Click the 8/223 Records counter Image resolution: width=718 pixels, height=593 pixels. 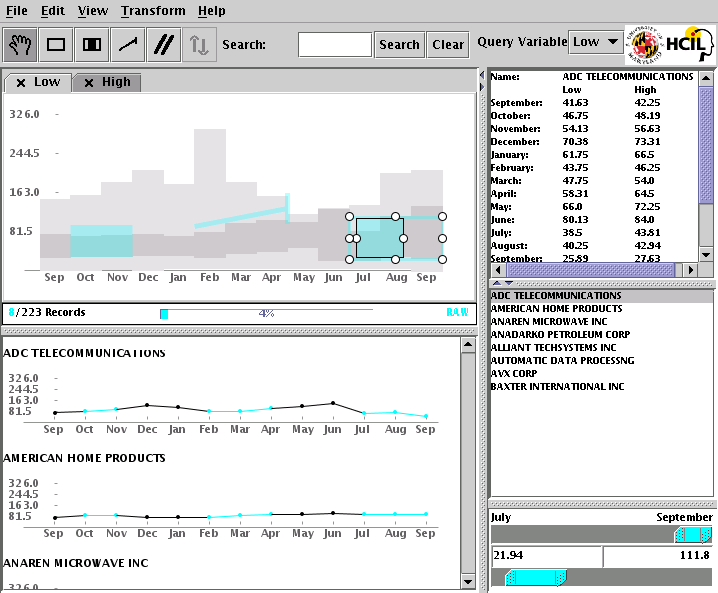pos(47,312)
